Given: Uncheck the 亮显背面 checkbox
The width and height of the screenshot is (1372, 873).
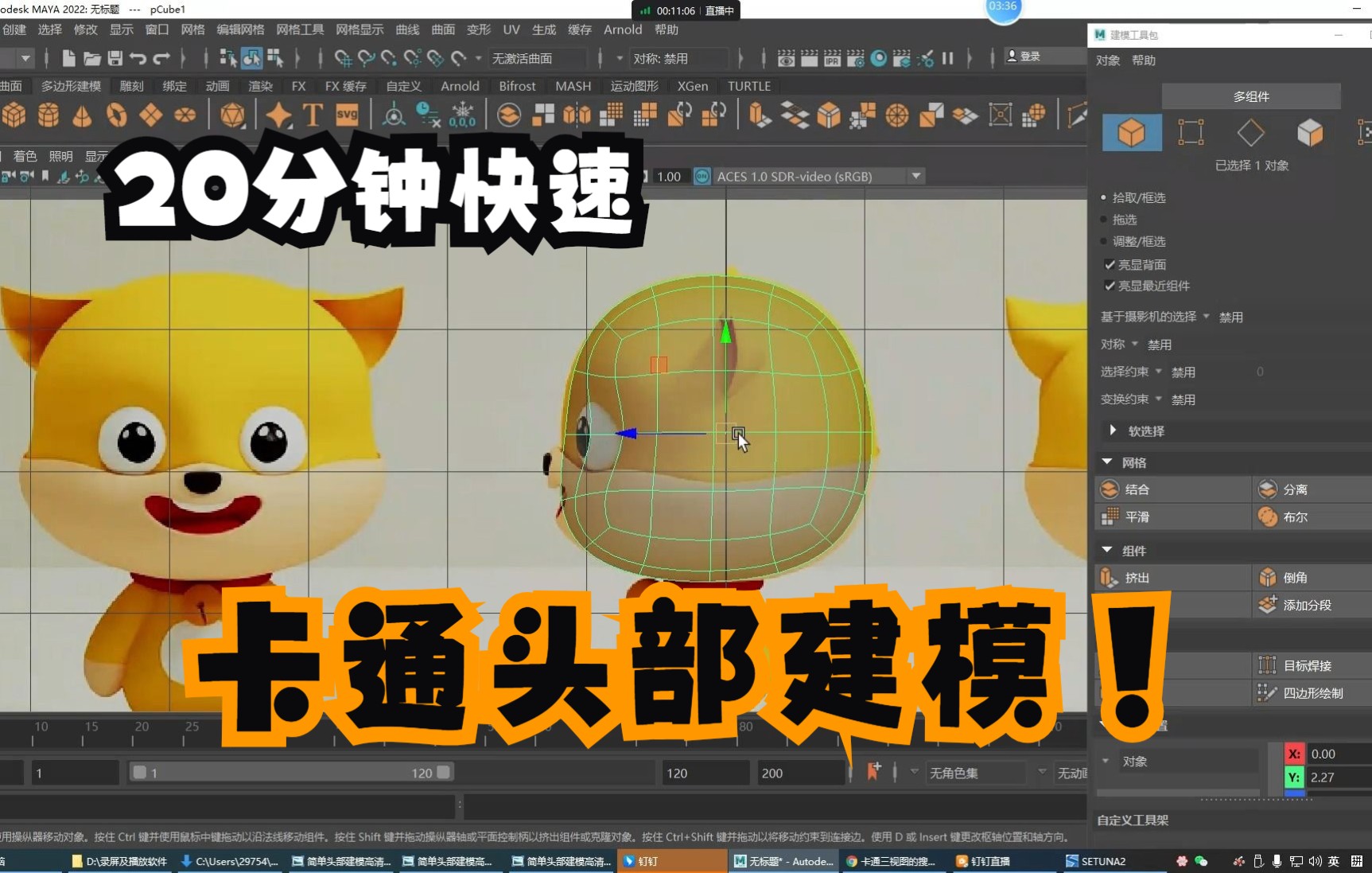Looking at the screenshot, I should pos(1109,264).
